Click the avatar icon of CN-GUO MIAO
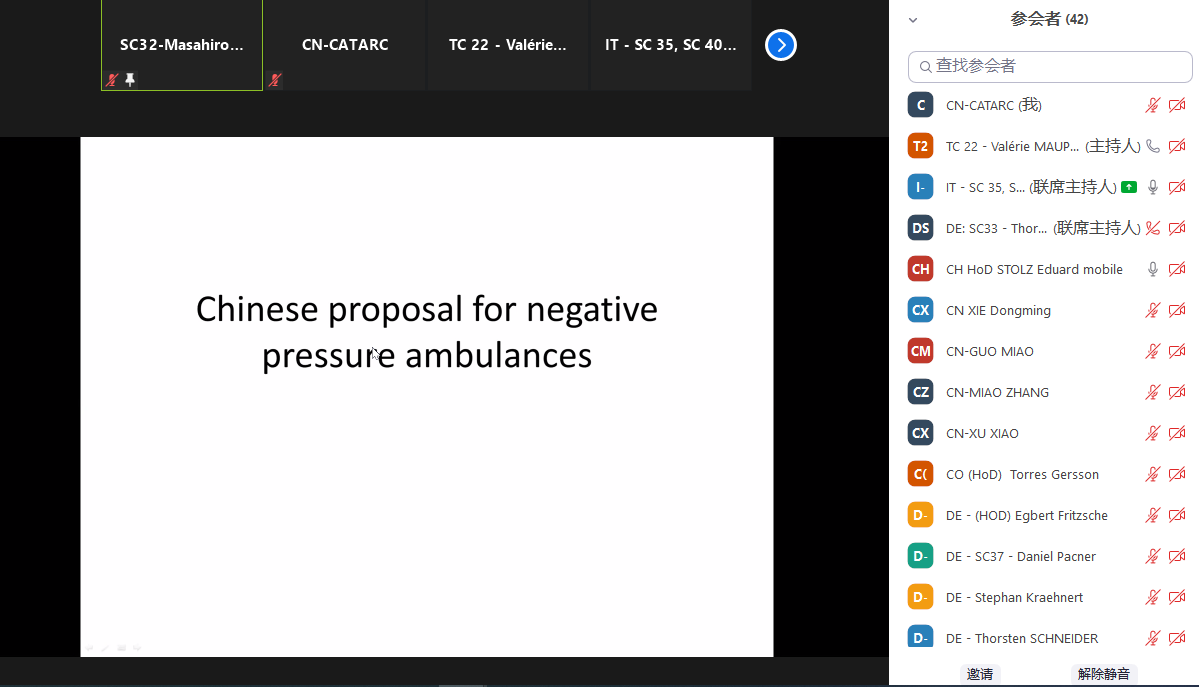The height and width of the screenshot is (687, 1199). (x=920, y=351)
